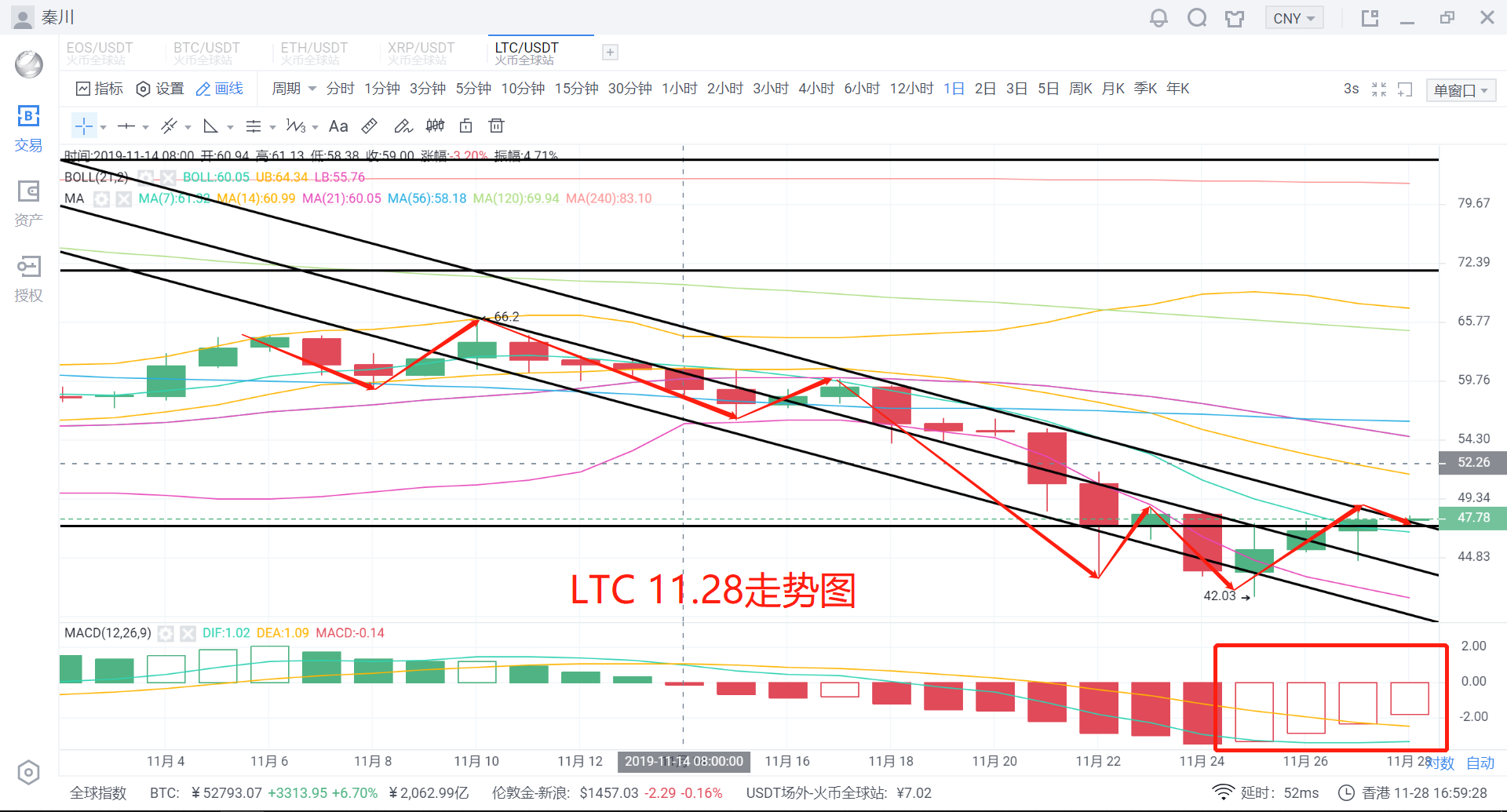Switch to the BTC/USDT tab
This screenshot has width=1507, height=812.
[206, 53]
